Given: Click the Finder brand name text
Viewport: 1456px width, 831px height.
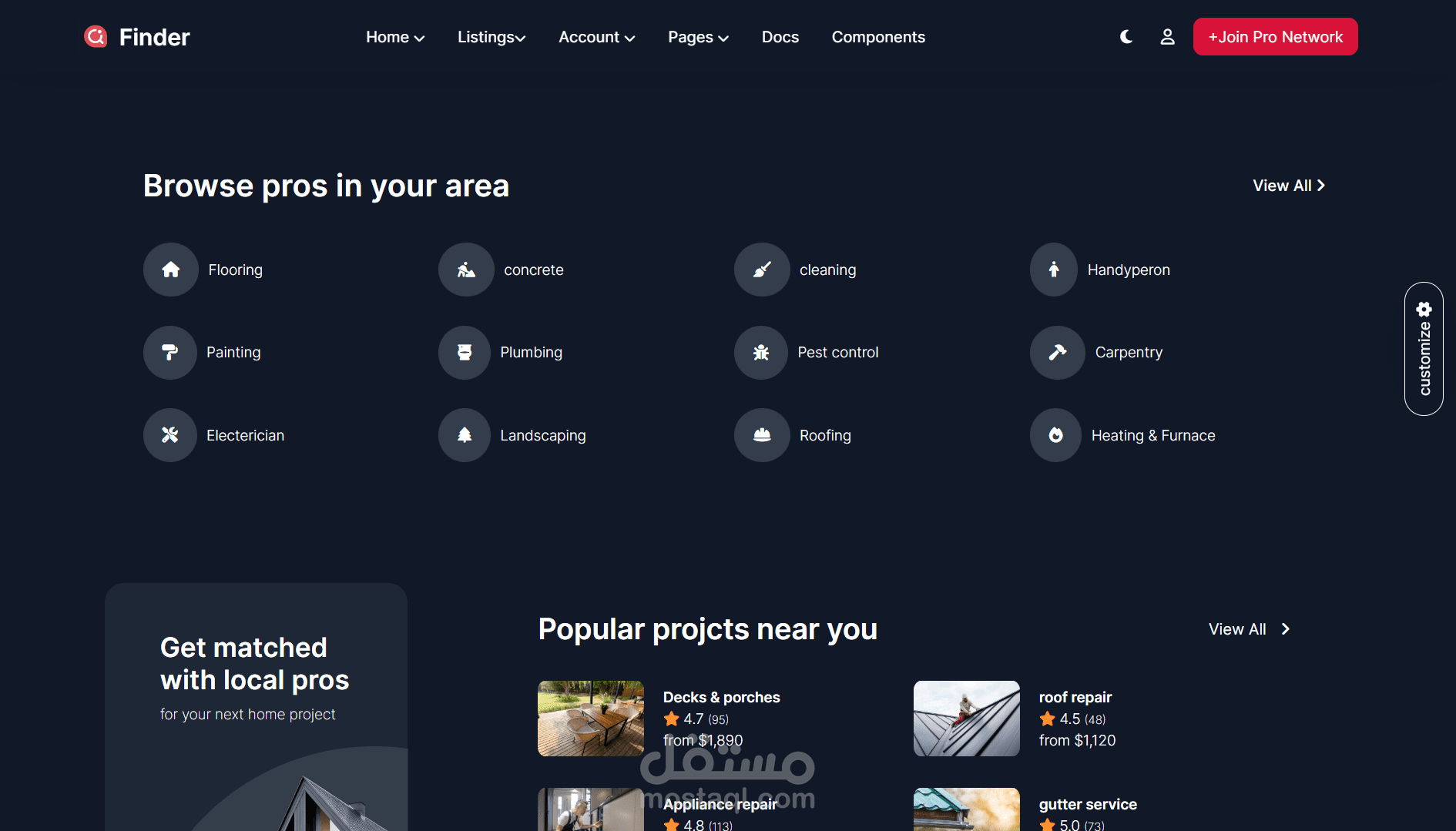Looking at the screenshot, I should click(x=154, y=37).
